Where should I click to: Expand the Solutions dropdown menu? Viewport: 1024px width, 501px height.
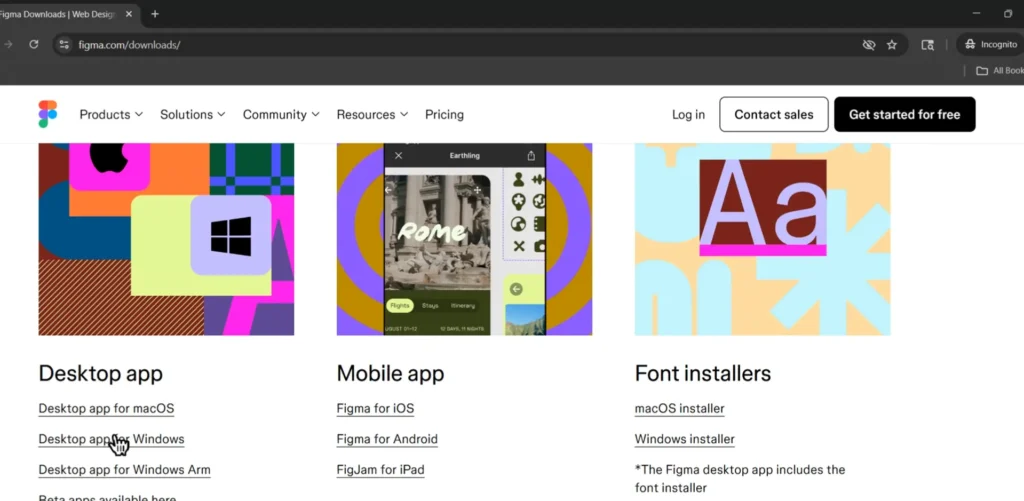pyautogui.click(x=192, y=115)
